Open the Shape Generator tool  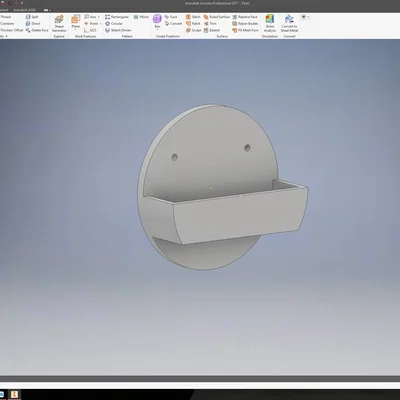coord(59,23)
